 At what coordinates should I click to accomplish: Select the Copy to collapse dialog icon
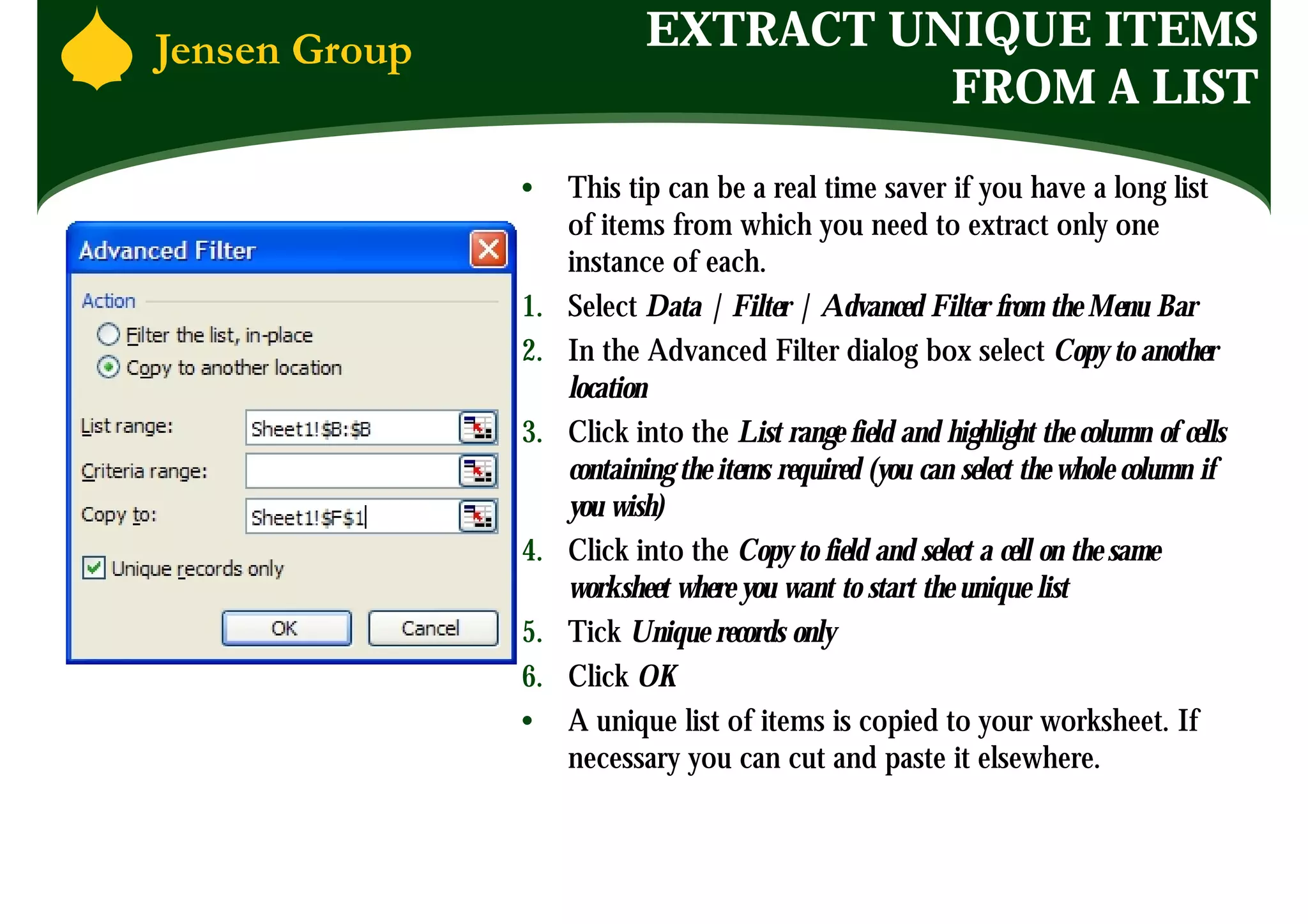pyautogui.click(x=478, y=516)
